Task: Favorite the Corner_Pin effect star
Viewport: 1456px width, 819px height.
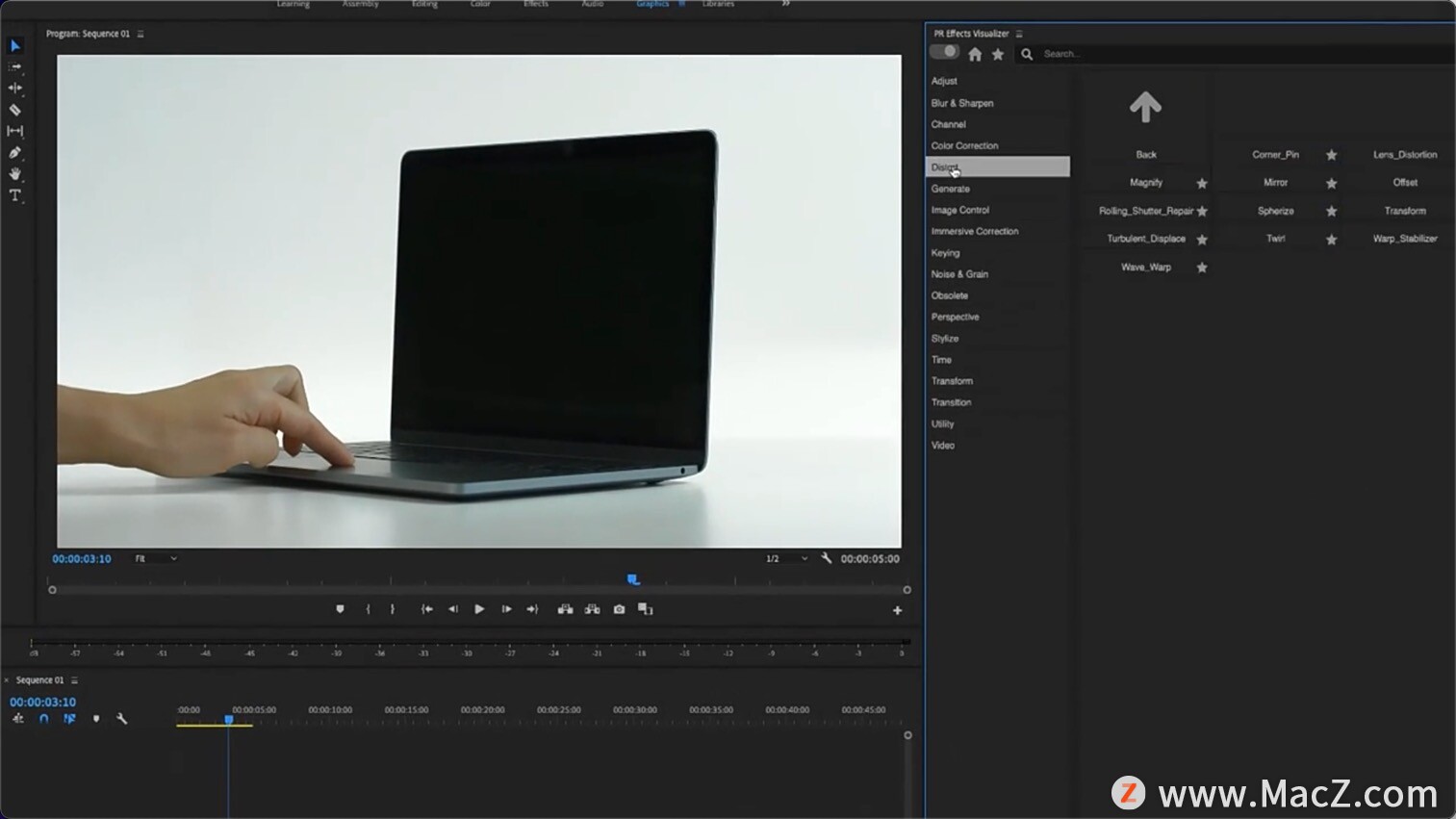Action: [x=1332, y=155]
